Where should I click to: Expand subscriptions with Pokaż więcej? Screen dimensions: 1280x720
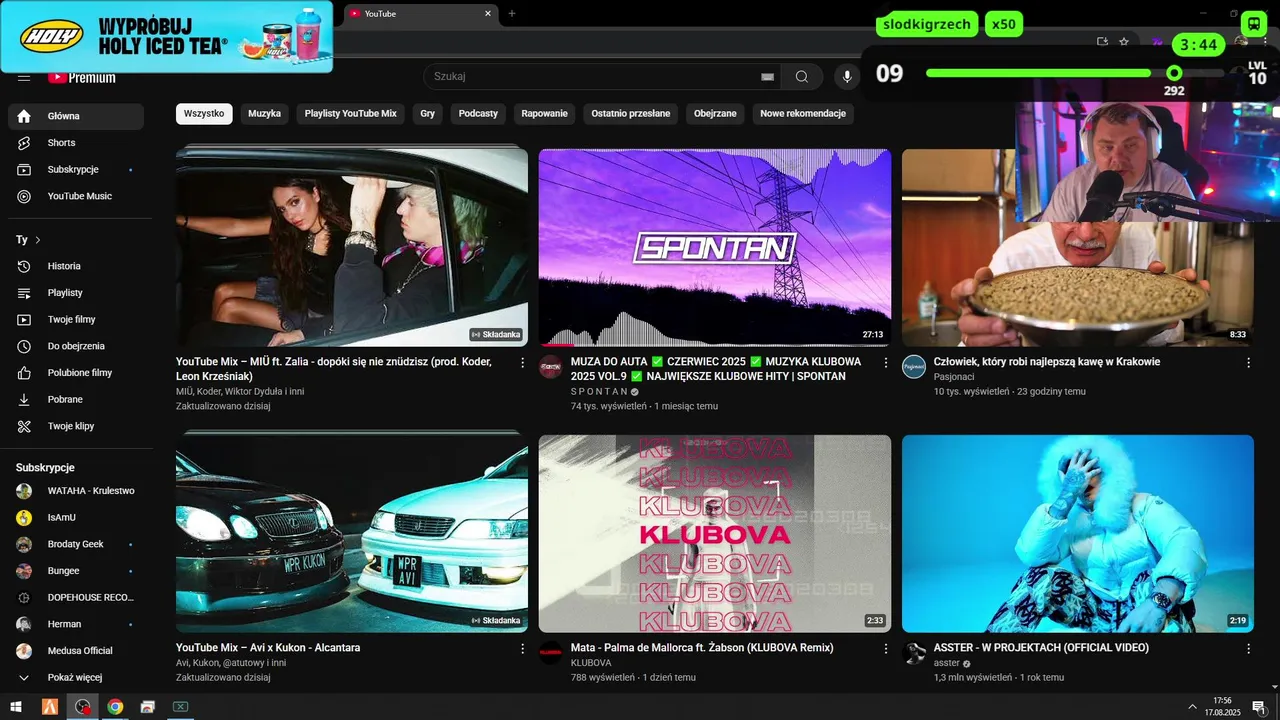pos(76,677)
